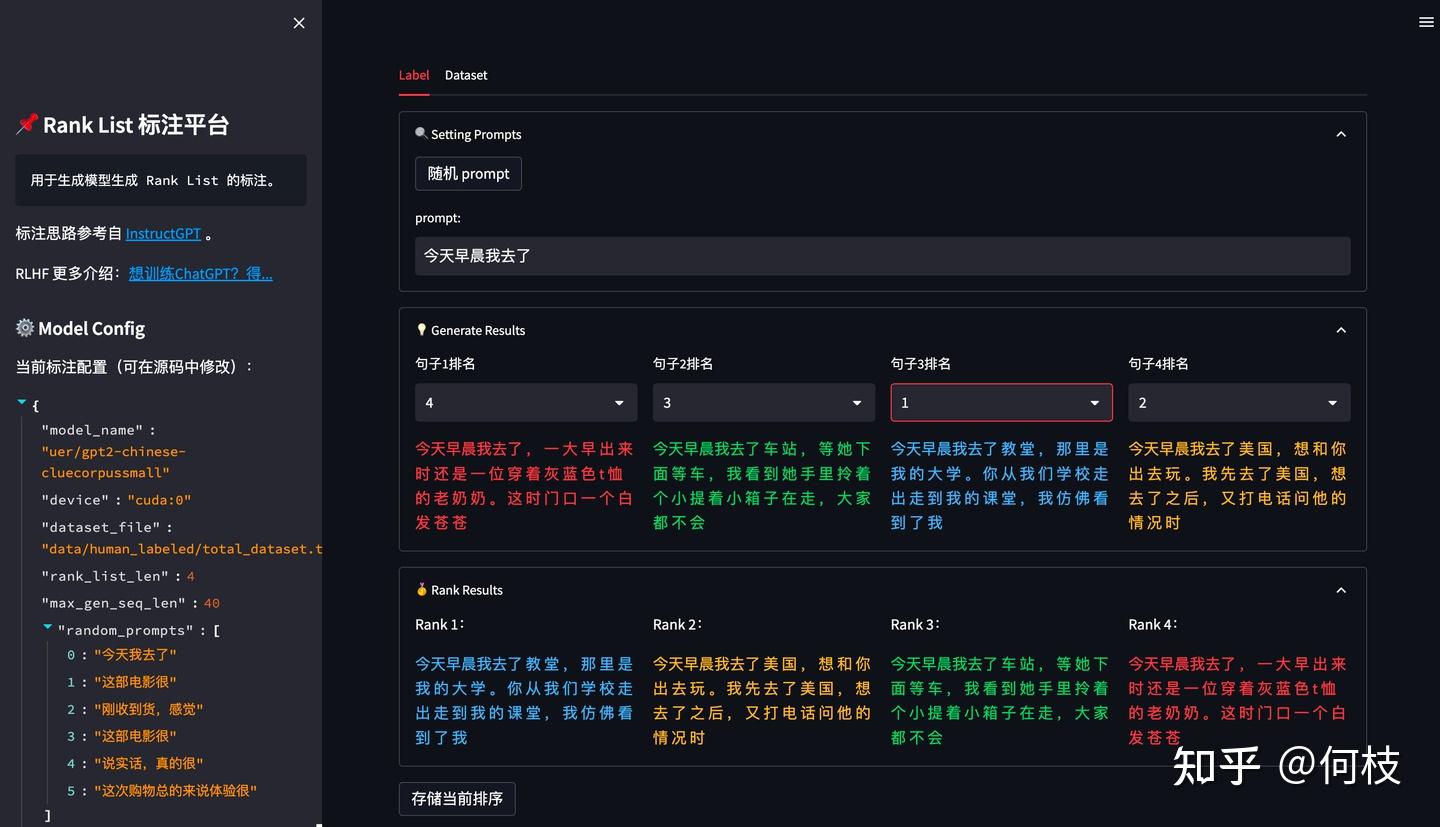Open the InstructGPT link

click(163, 233)
